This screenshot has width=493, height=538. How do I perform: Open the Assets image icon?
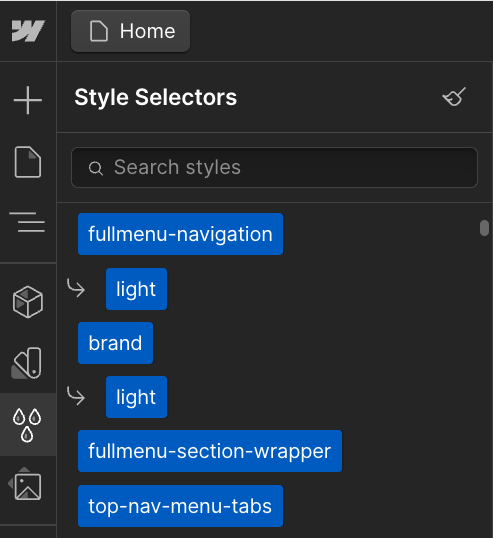25,483
